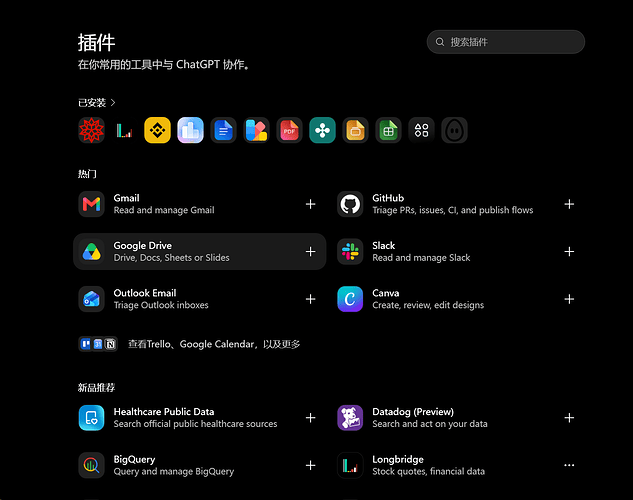Open 查看Trello、Google Calendar，以及更多 link
The width and height of the screenshot is (633, 500).
point(214,344)
